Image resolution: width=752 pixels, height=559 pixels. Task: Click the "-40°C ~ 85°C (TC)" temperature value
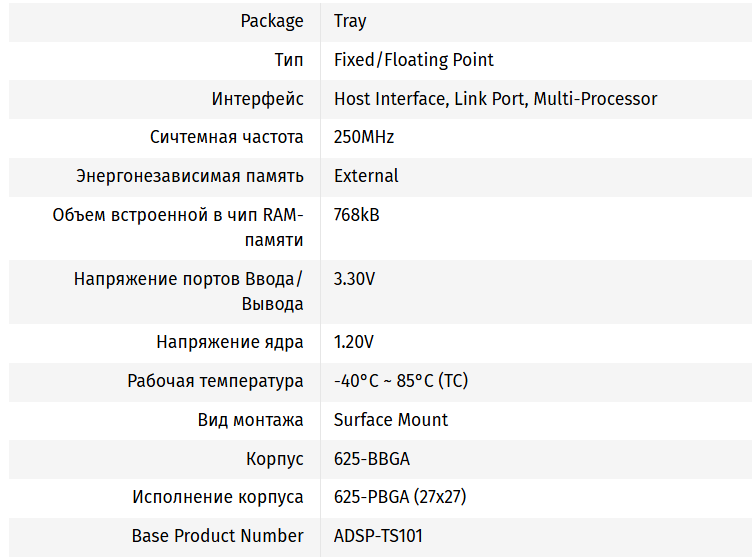point(400,381)
